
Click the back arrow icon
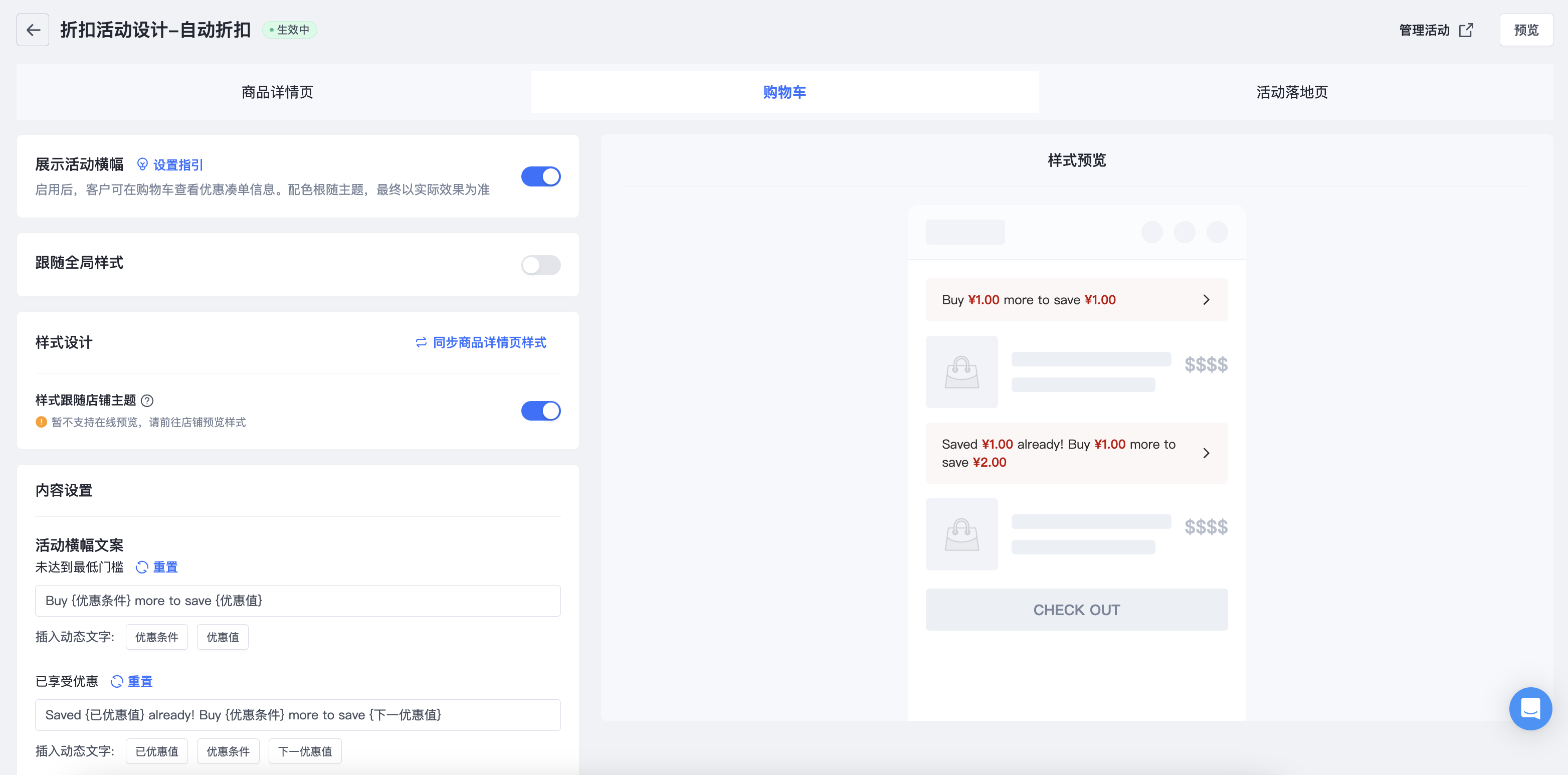[33, 30]
